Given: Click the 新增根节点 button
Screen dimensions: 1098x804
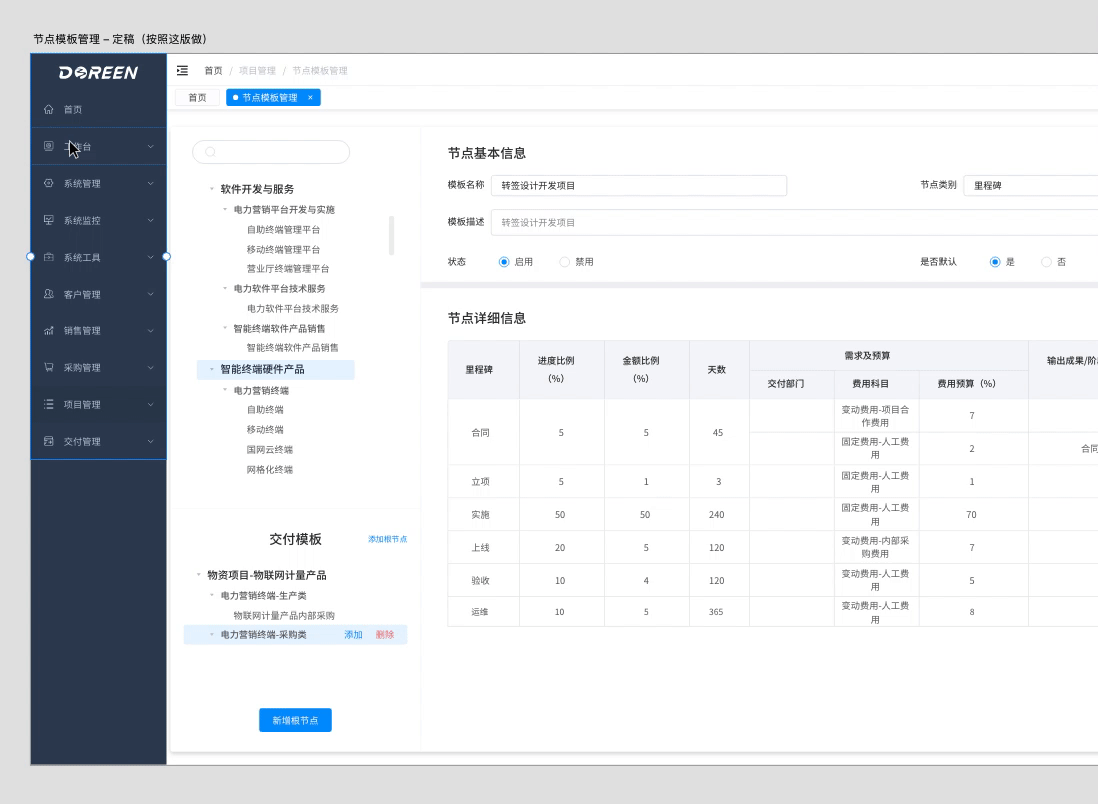Looking at the screenshot, I should coord(295,720).
